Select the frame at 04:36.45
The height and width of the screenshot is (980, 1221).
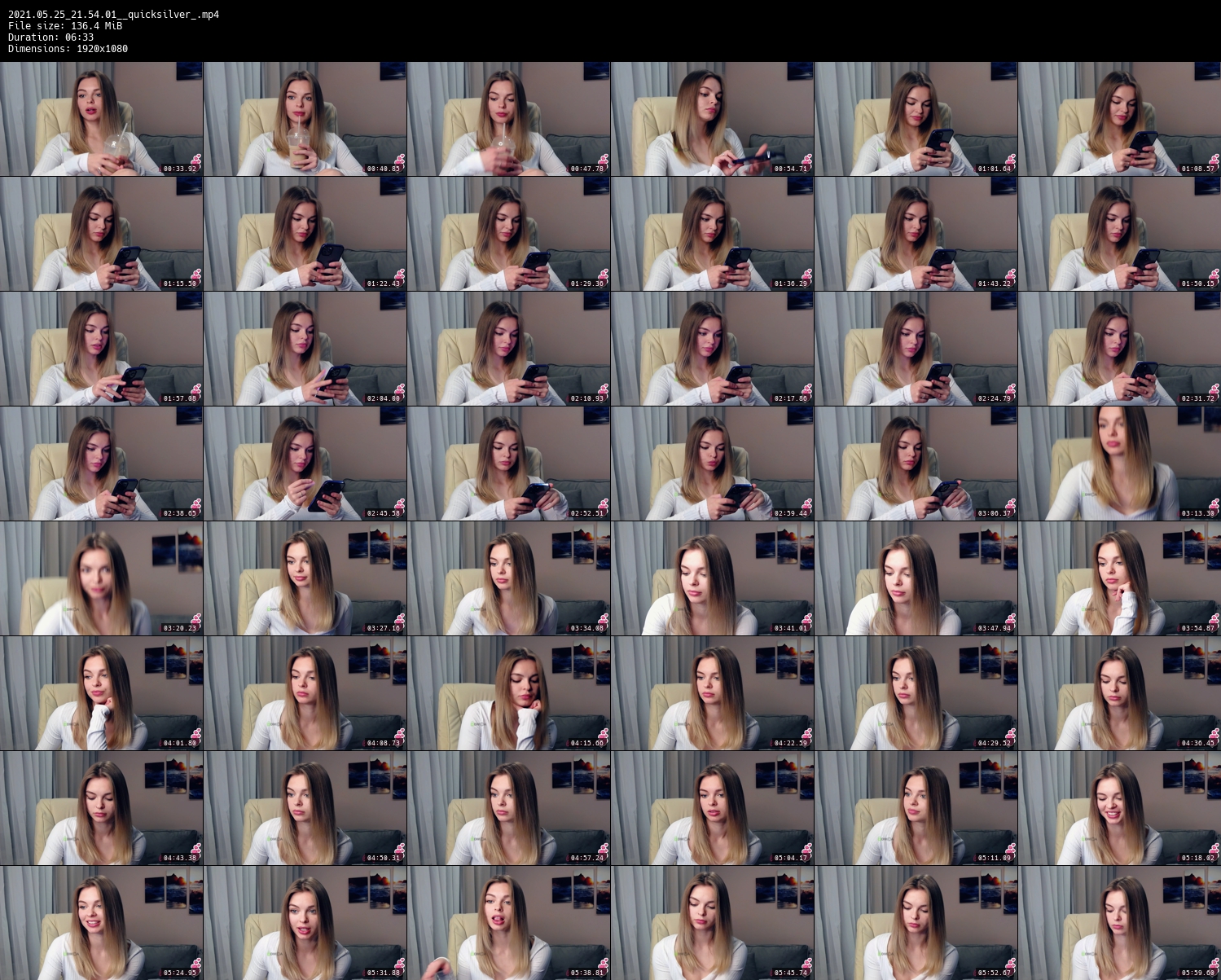(x=1119, y=693)
